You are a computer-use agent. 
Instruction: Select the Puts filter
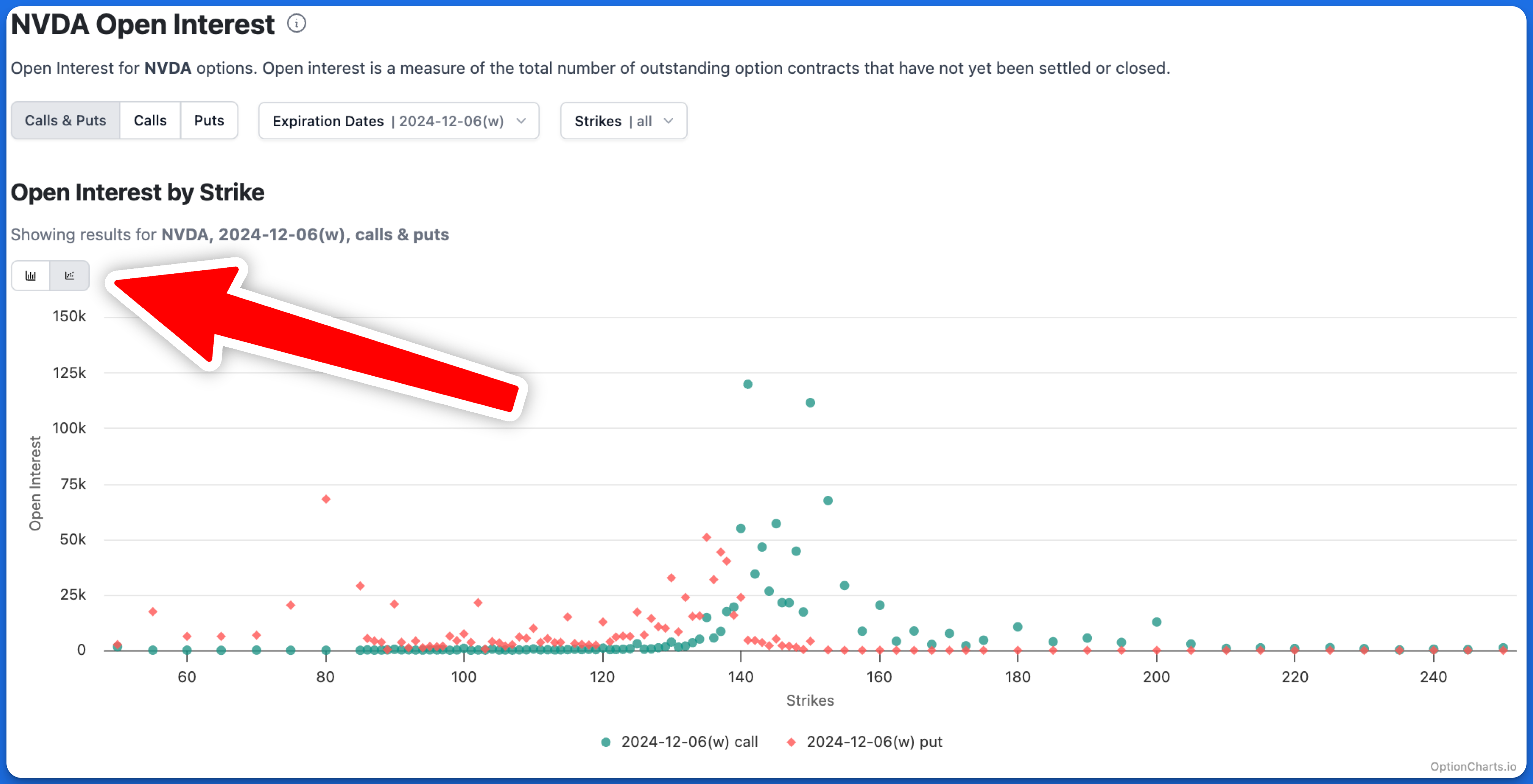coord(209,121)
